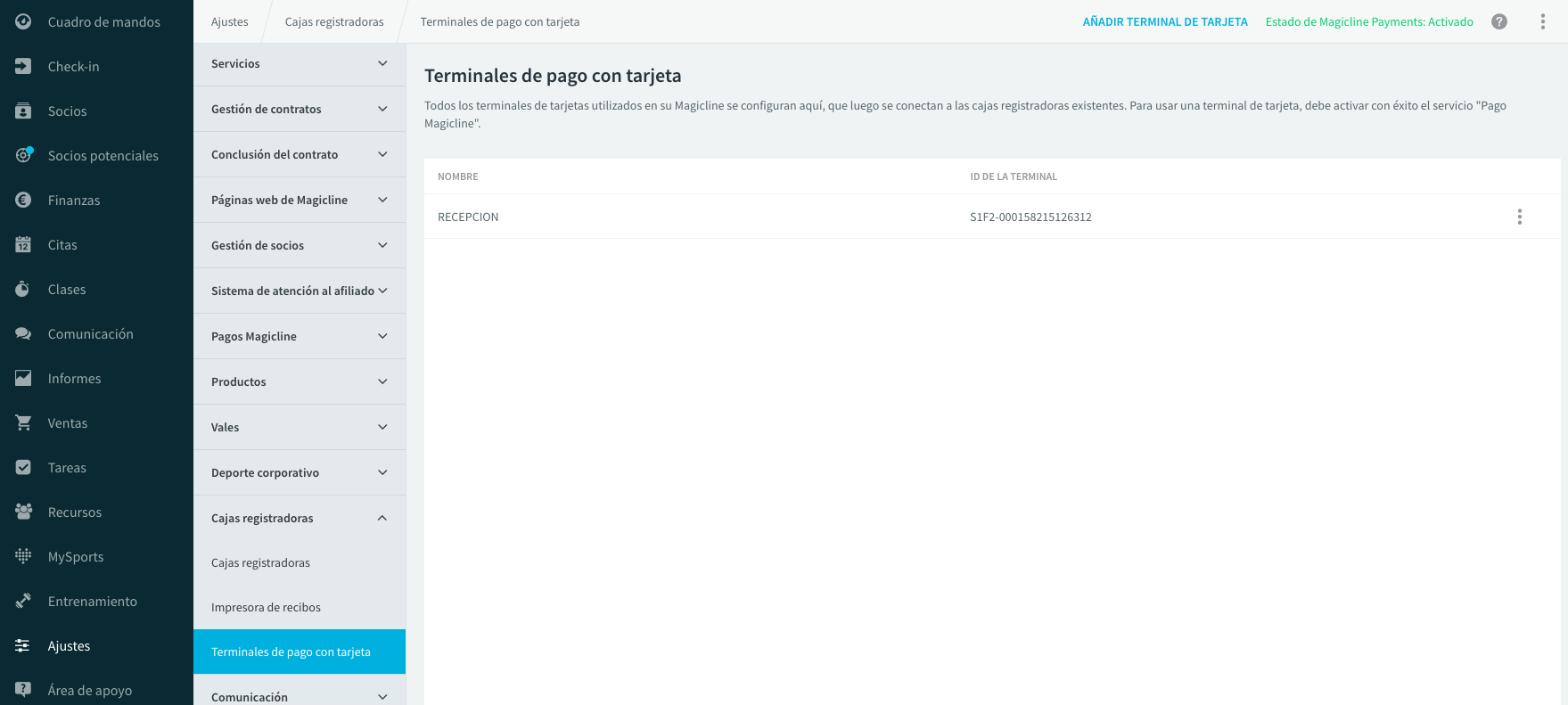
Task: Expand the Vales section
Action: tap(300, 427)
